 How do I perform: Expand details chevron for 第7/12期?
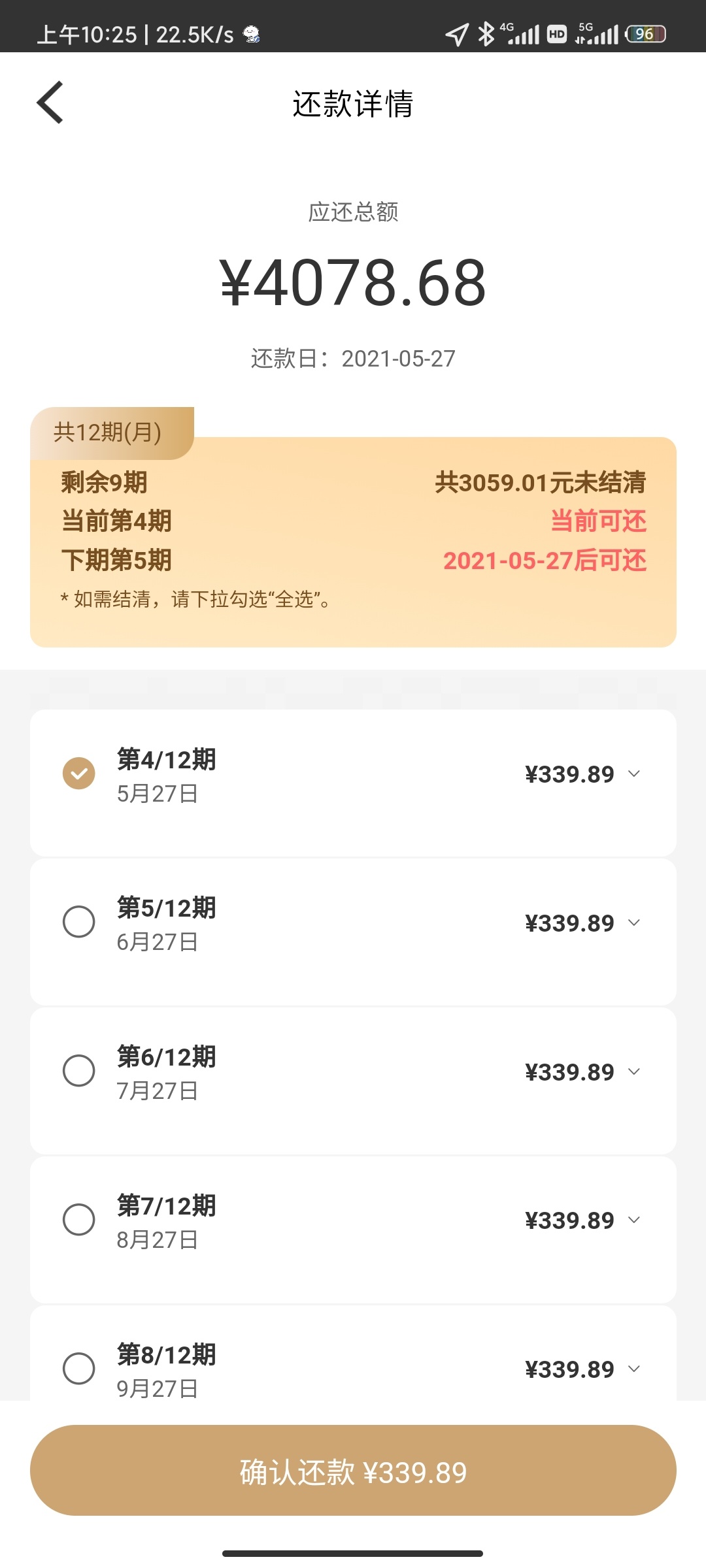point(634,1220)
